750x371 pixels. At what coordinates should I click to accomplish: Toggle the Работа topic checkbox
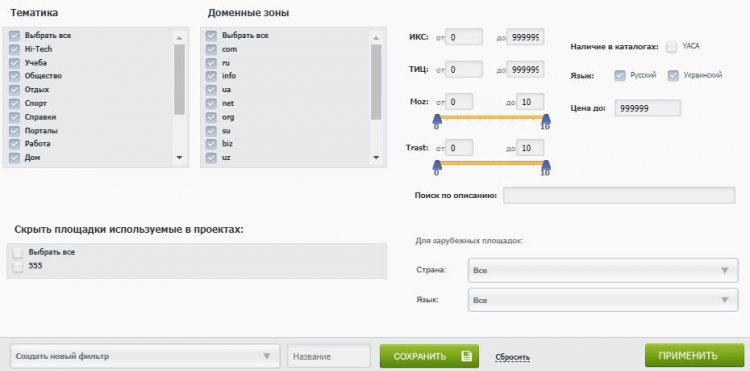[14, 144]
